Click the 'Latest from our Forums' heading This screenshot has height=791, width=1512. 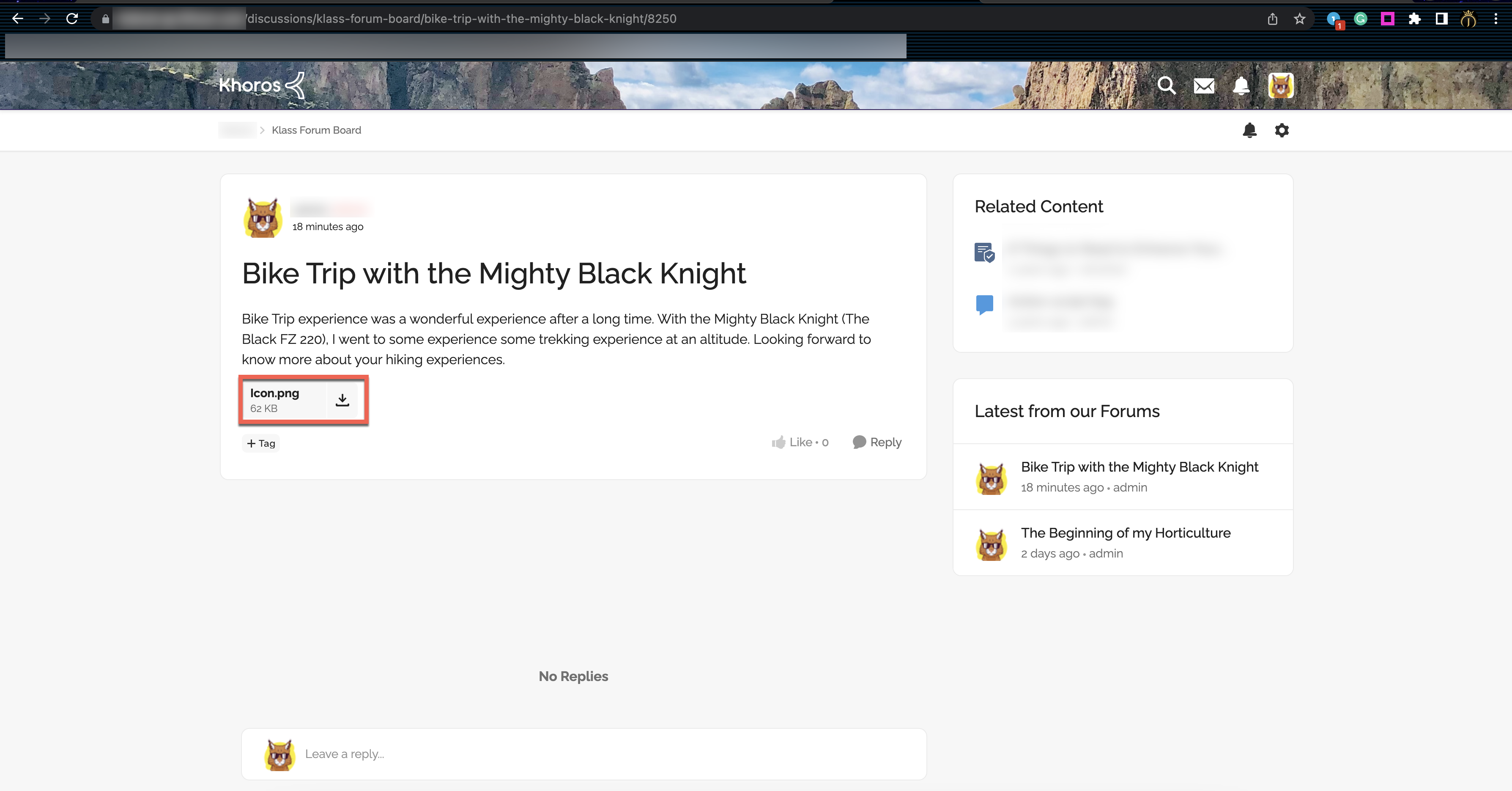1066,411
